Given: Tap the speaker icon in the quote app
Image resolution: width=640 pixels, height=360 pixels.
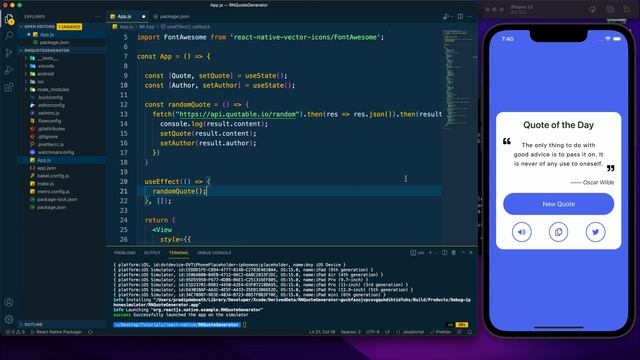Looking at the screenshot, I should 522,232.
